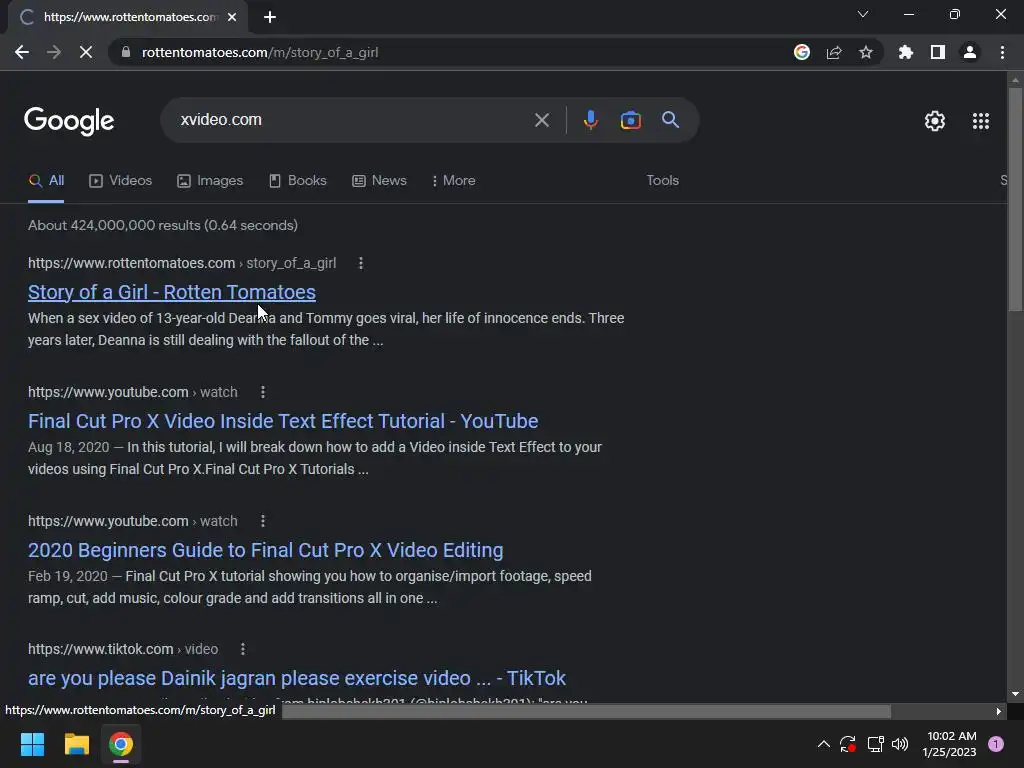The height and width of the screenshot is (768, 1024).
Task: Open the Dainik jagran TikTok result link
Action: [296, 678]
